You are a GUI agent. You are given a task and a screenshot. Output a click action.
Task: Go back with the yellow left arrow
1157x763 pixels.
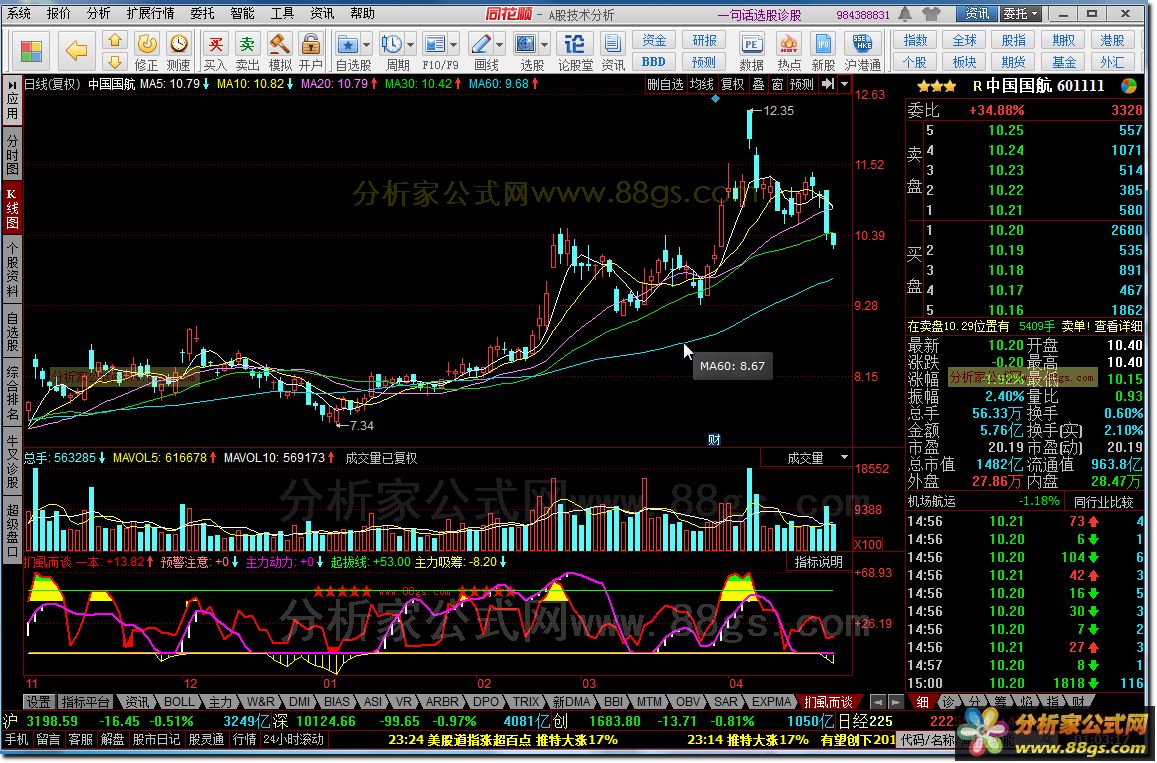point(76,51)
